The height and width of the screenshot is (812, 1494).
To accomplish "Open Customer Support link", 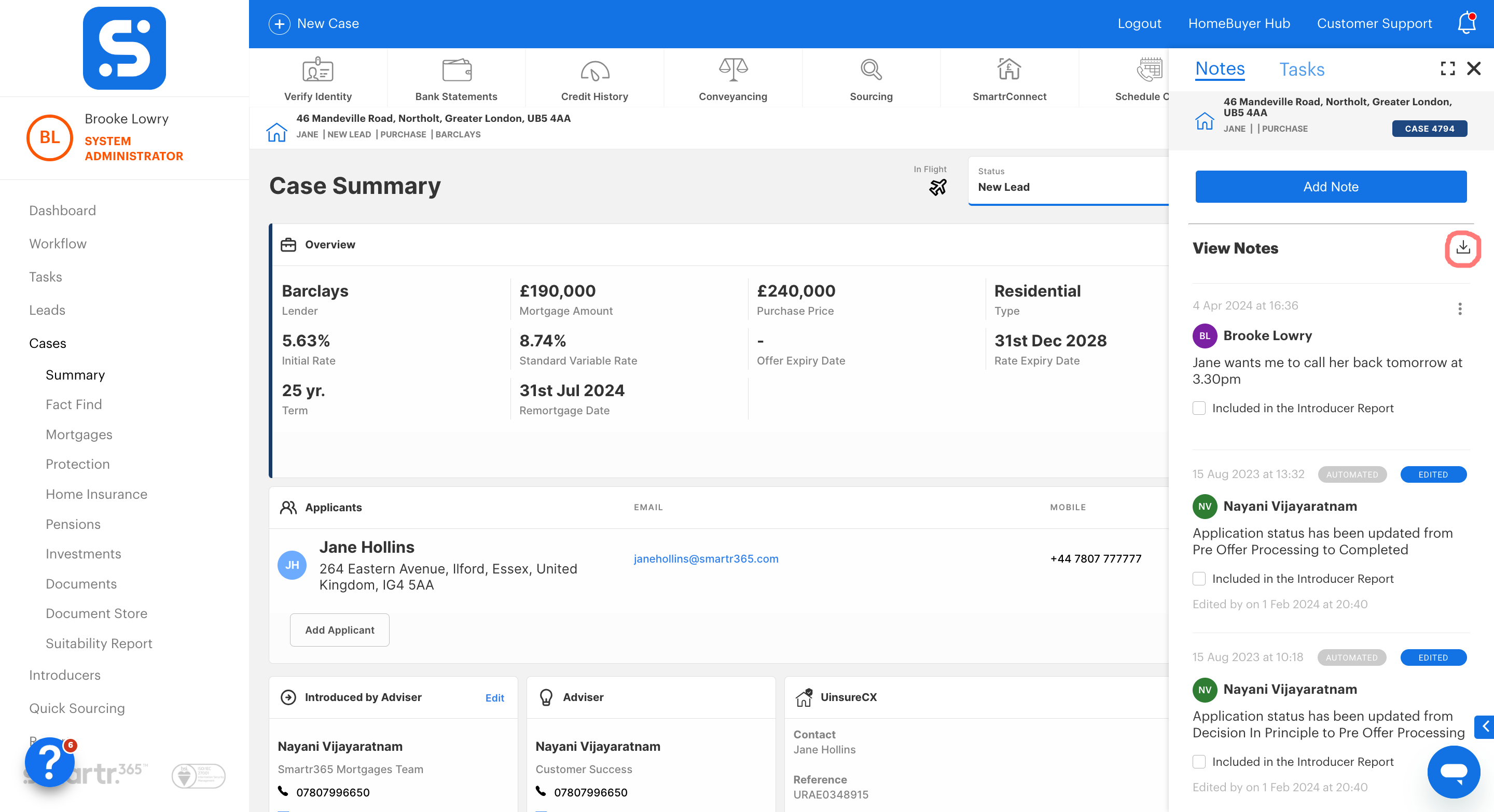I will pos(1374,24).
